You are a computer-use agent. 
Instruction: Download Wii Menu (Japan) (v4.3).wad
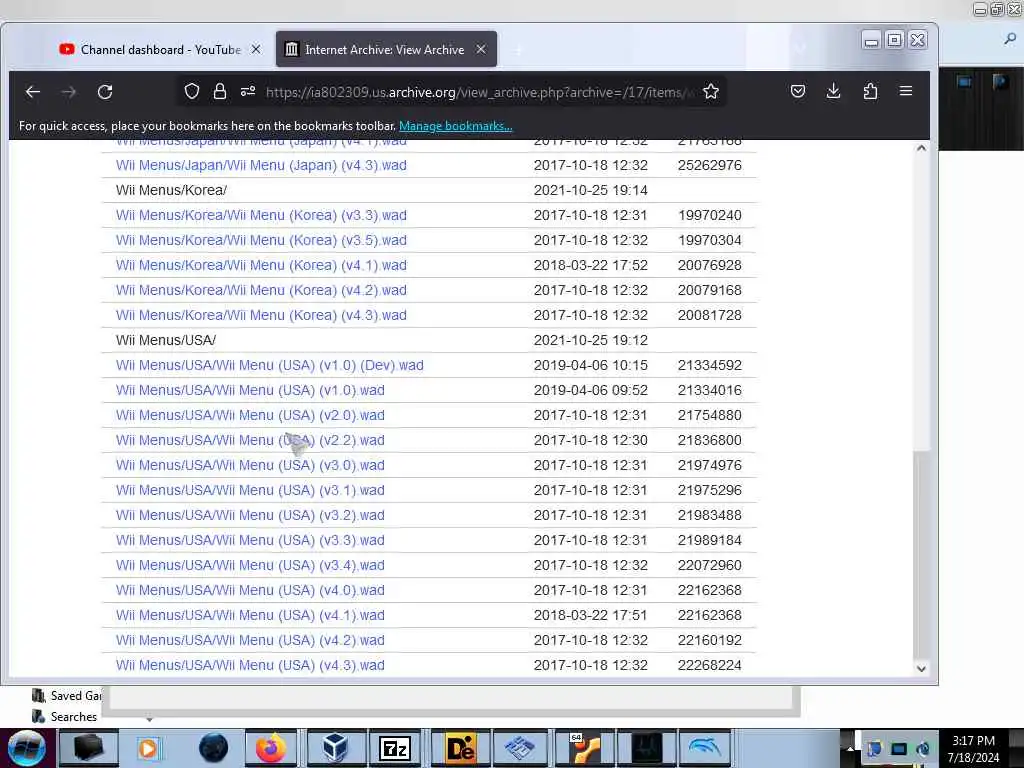(x=261, y=165)
